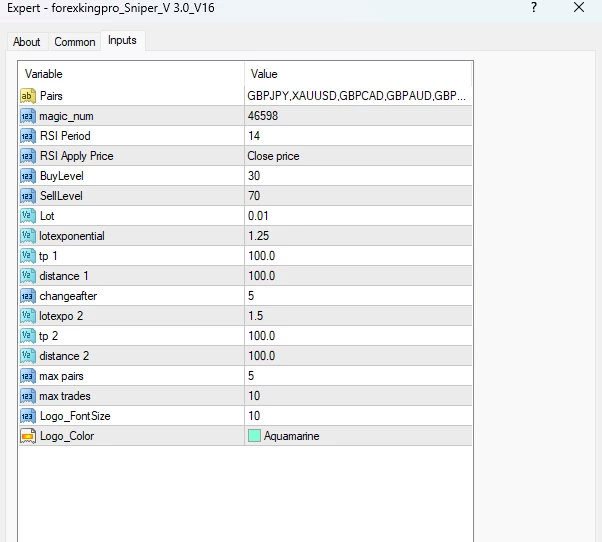Click the color icon beside Logo_Color
Screen dimensions: 602x542
[x=28, y=436]
